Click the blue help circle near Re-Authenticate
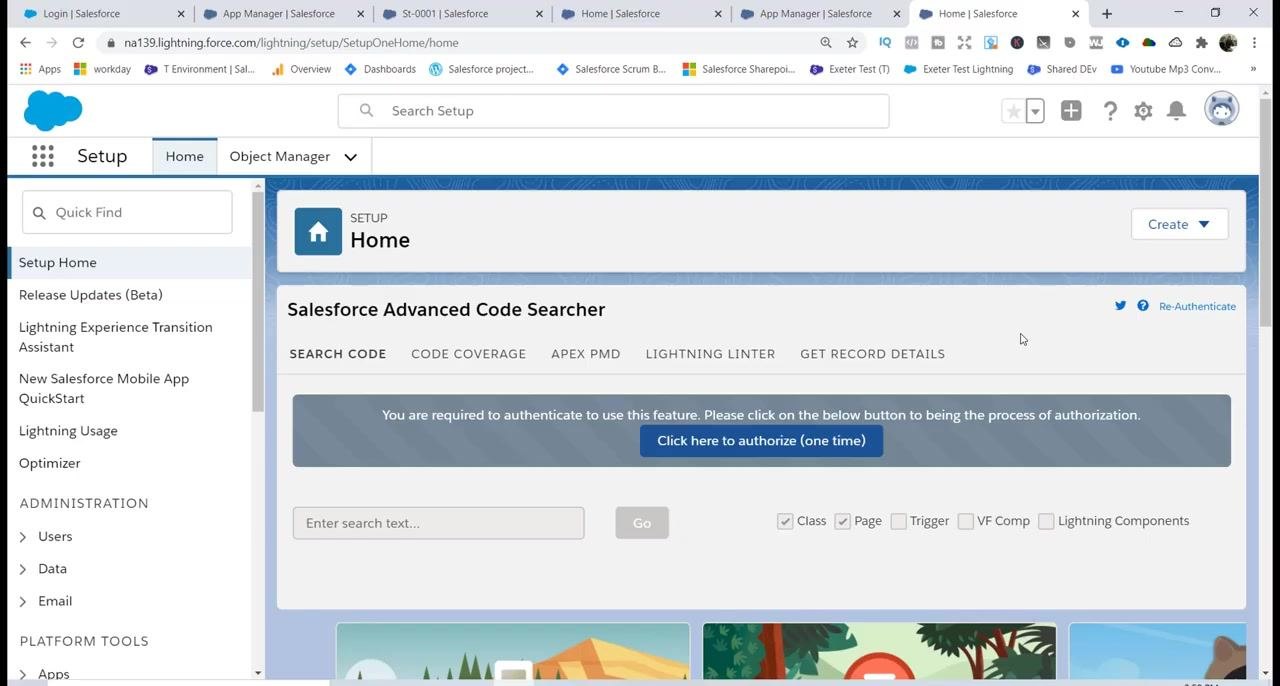The width and height of the screenshot is (1280, 686). pyautogui.click(x=1142, y=306)
